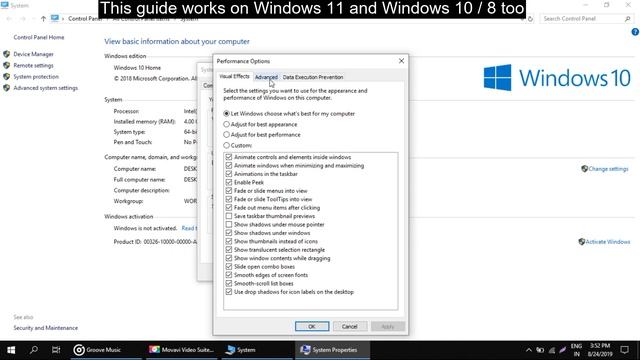Viewport: 640px width, 360px height.
Task: Toggle Smooth-scroll list boxes
Action: coord(229,283)
